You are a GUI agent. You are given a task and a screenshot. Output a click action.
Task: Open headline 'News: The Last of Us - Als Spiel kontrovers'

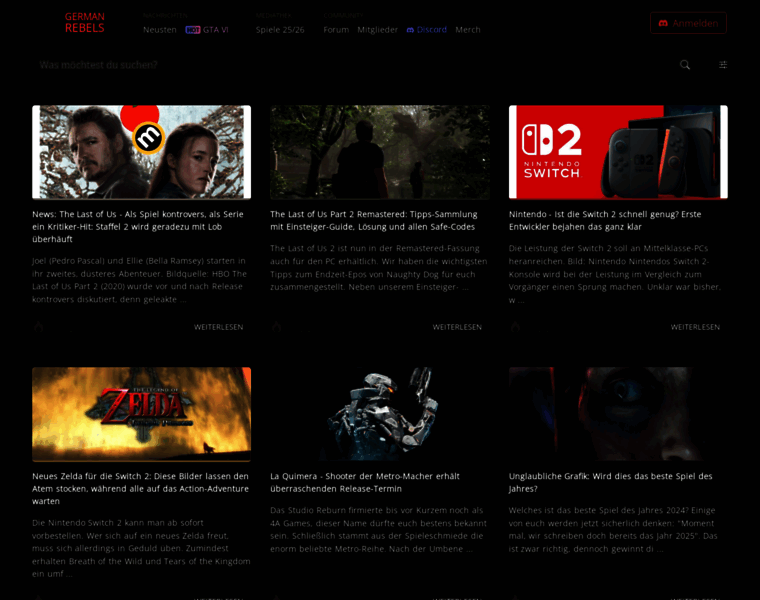click(x=138, y=226)
